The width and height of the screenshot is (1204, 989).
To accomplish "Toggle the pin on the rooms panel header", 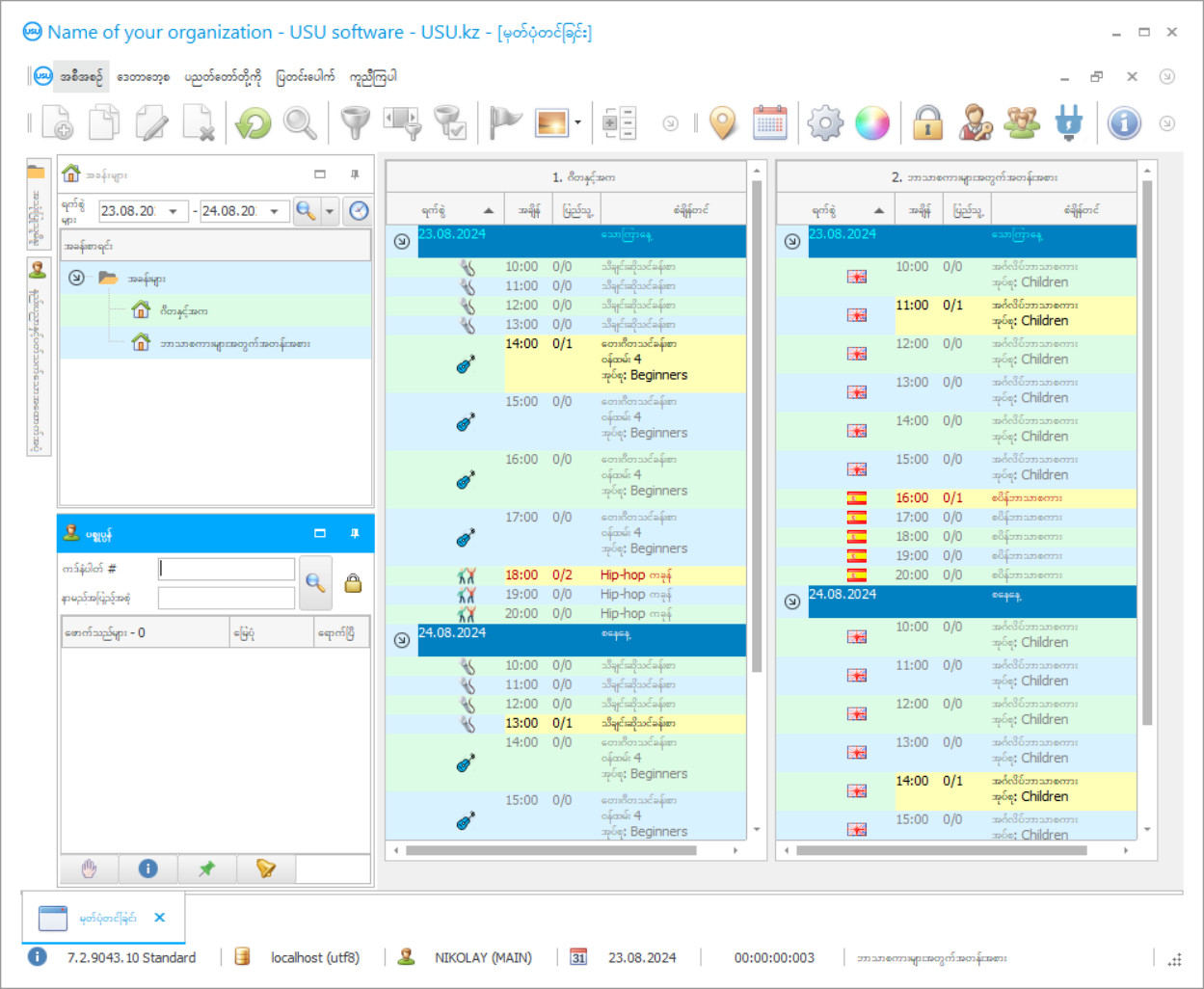I will point(355,174).
